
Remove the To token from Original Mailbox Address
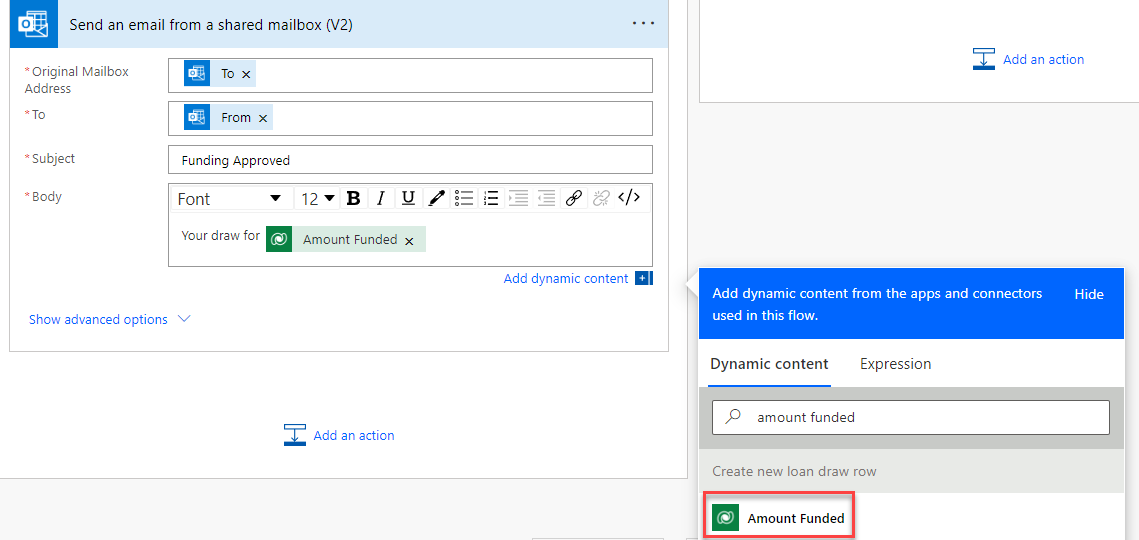246,74
